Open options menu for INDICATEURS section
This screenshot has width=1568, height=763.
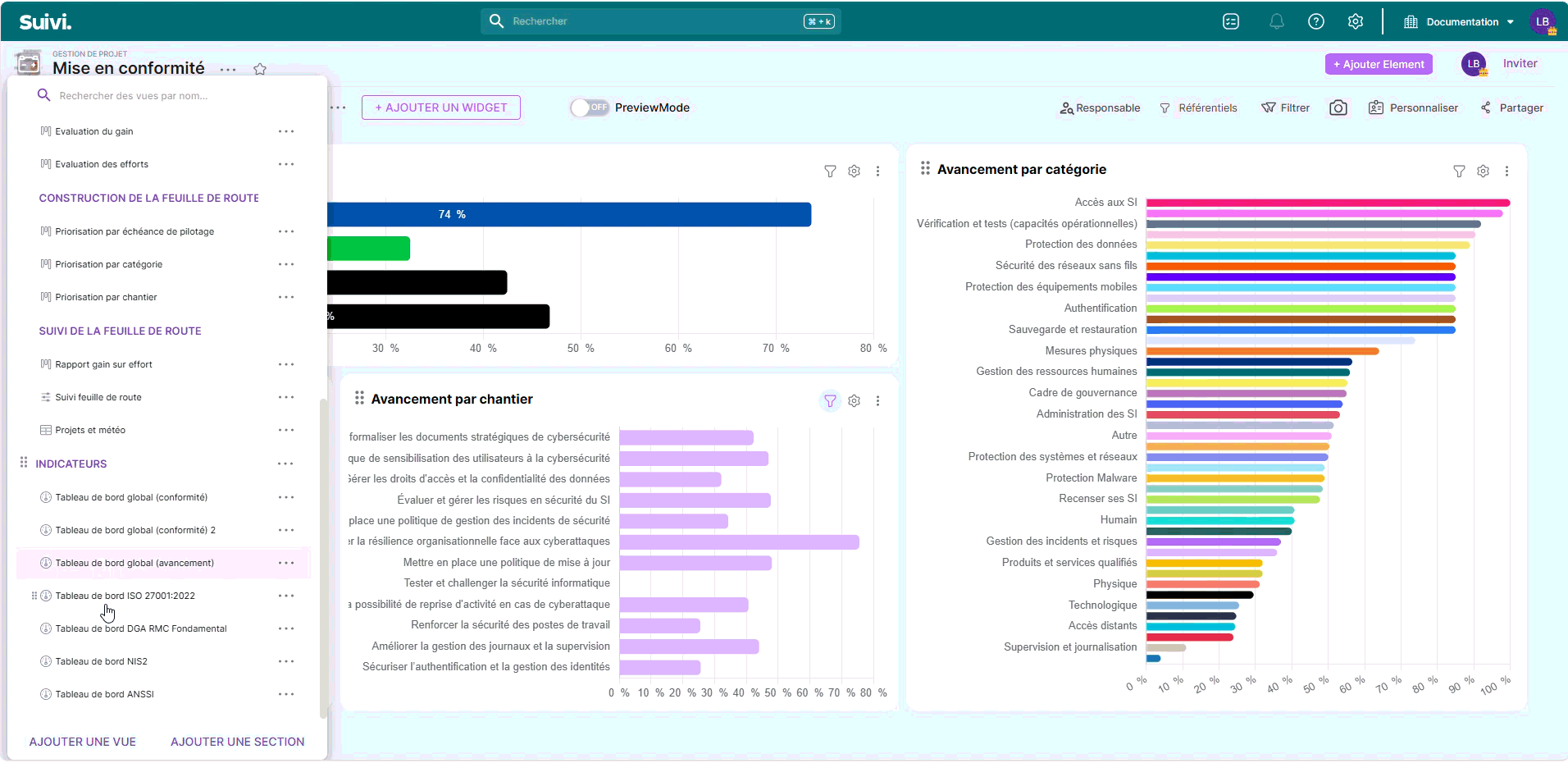[285, 464]
